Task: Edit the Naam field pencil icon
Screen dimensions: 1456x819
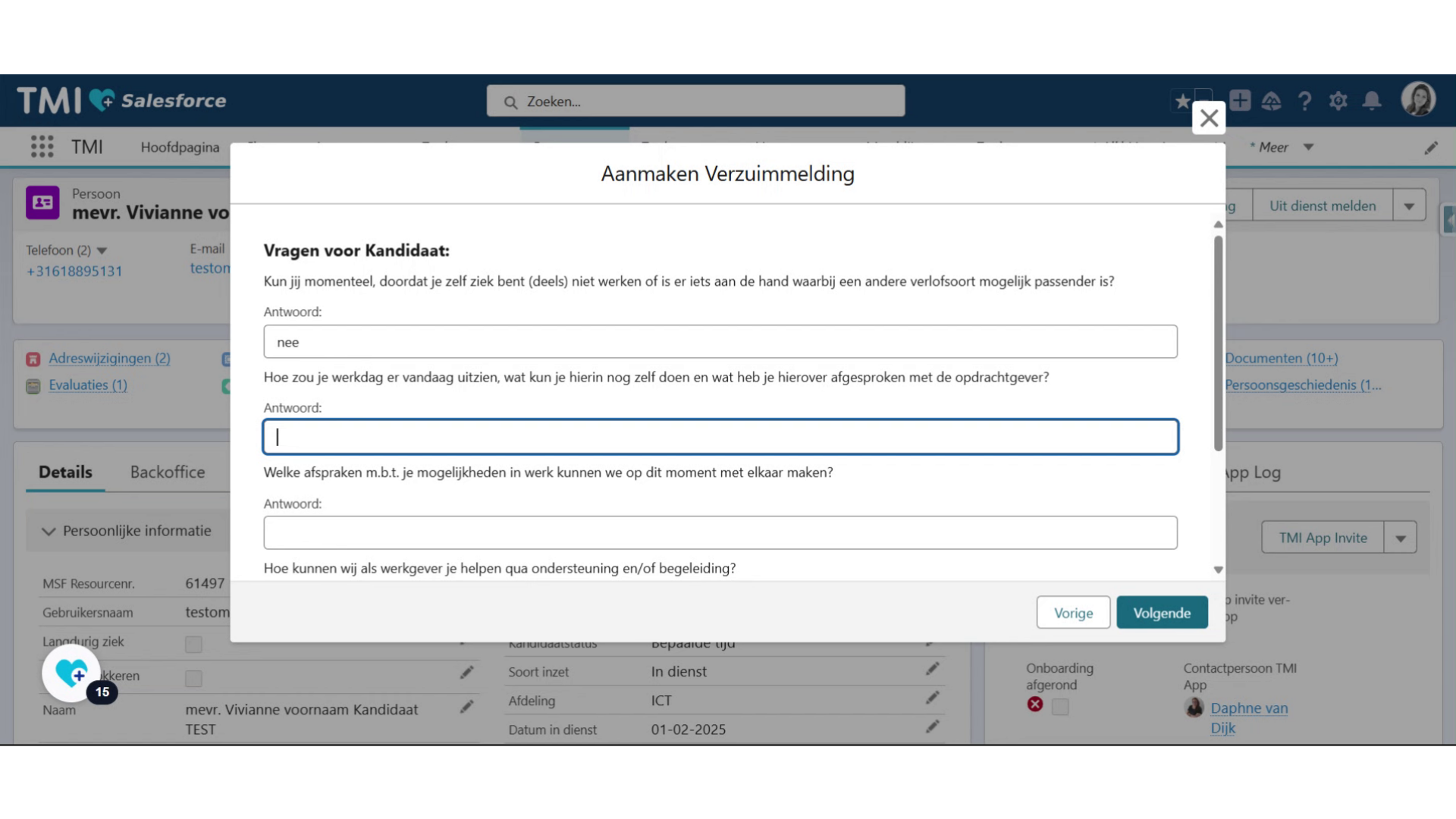Action: pyautogui.click(x=466, y=707)
